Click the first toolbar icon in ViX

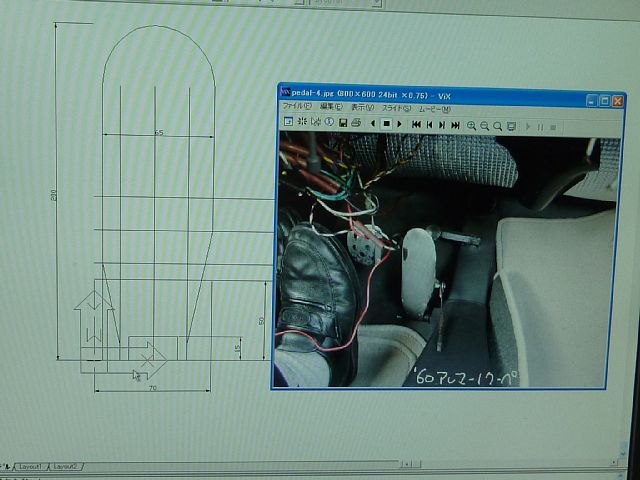(x=288, y=122)
